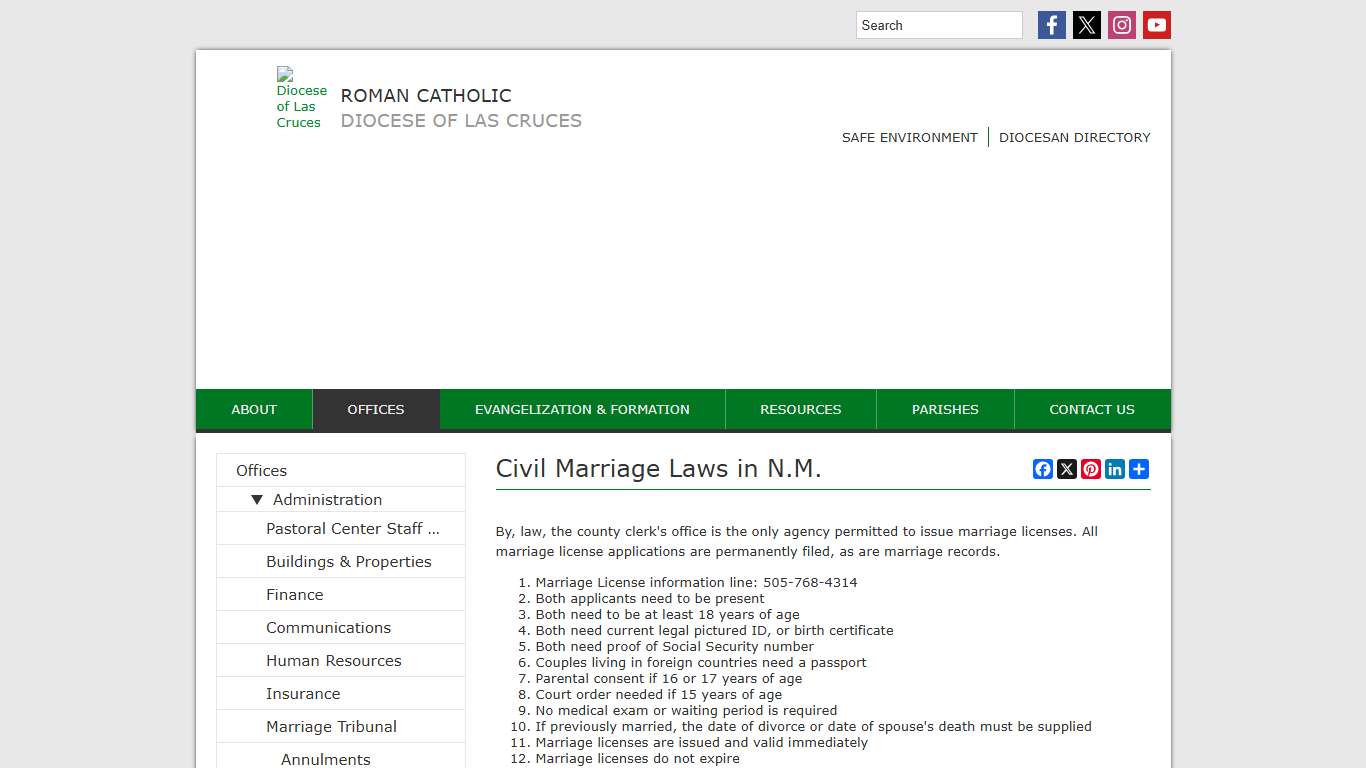
Task: Share the article on Pinterest
Action: 1091,468
